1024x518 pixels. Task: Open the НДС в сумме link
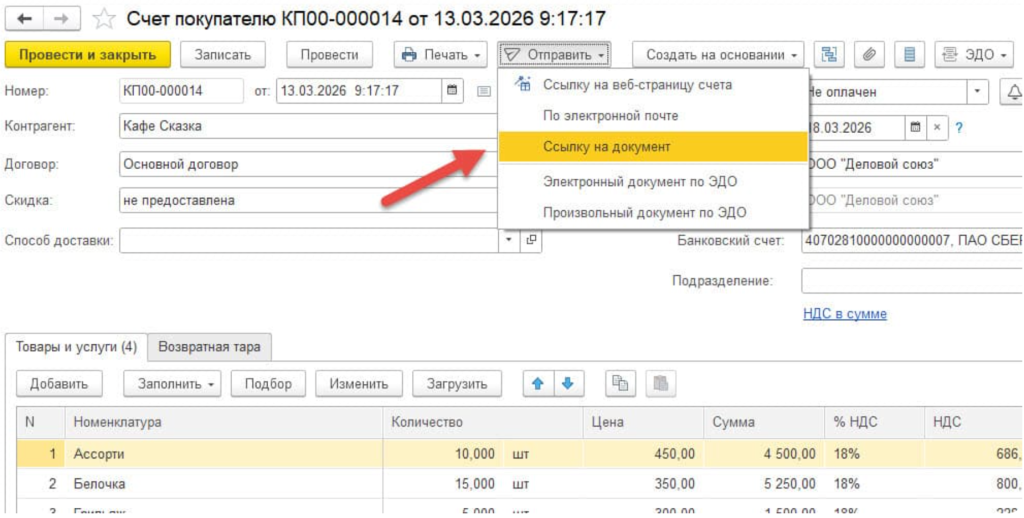tap(844, 314)
